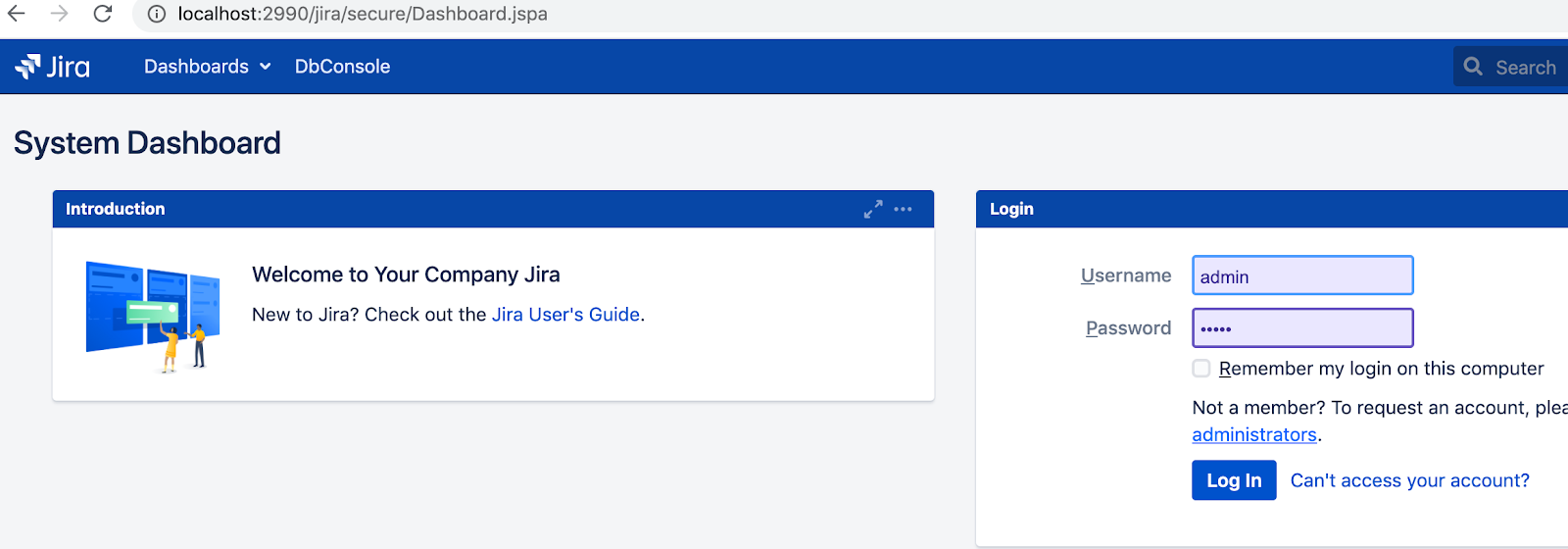Open the administrators link
The height and width of the screenshot is (549, 1568).
click(x=1254, y=434)
